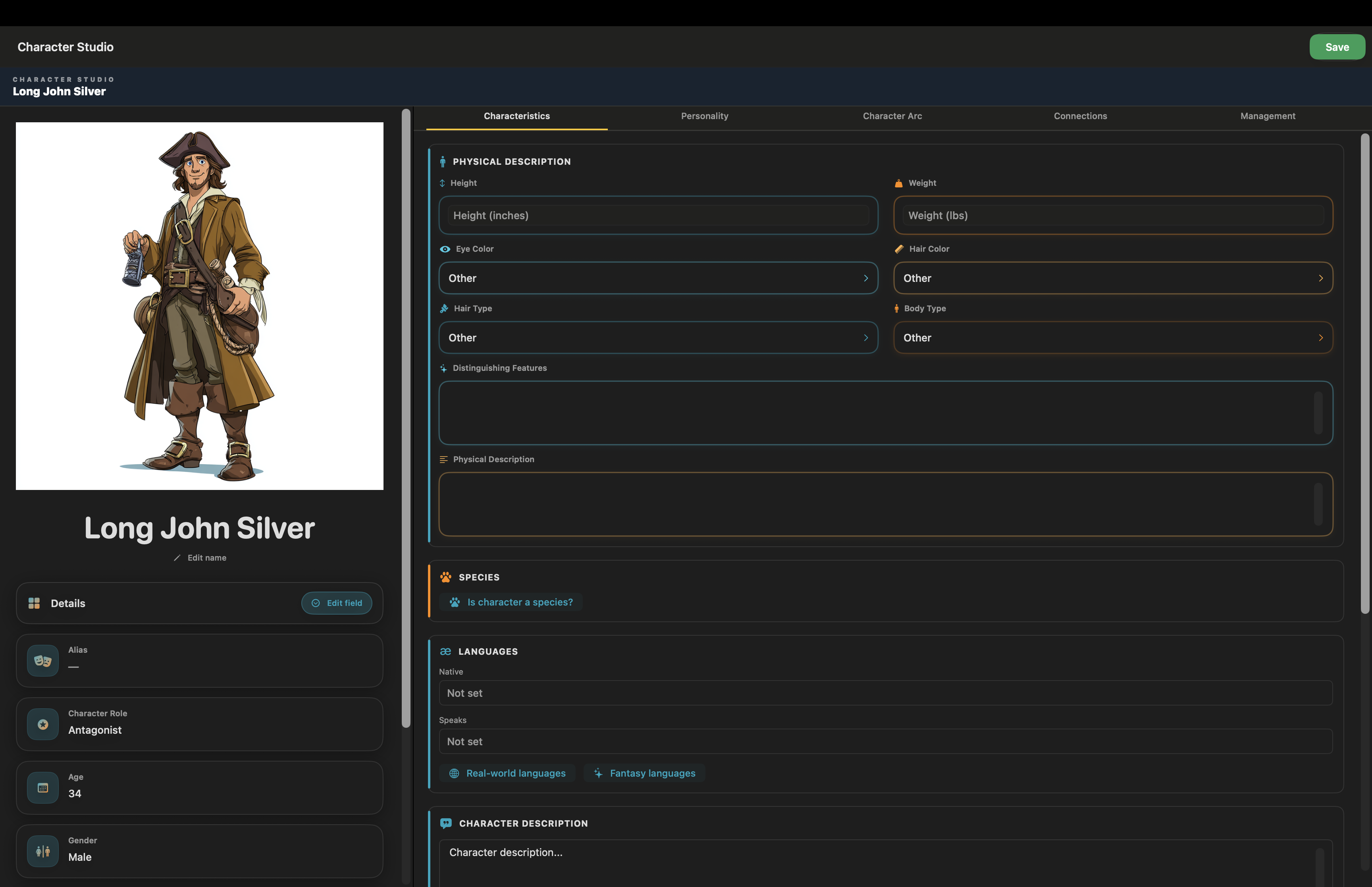
Task: Click the paw icon in species question chip
Action: (x=455, y=602)
